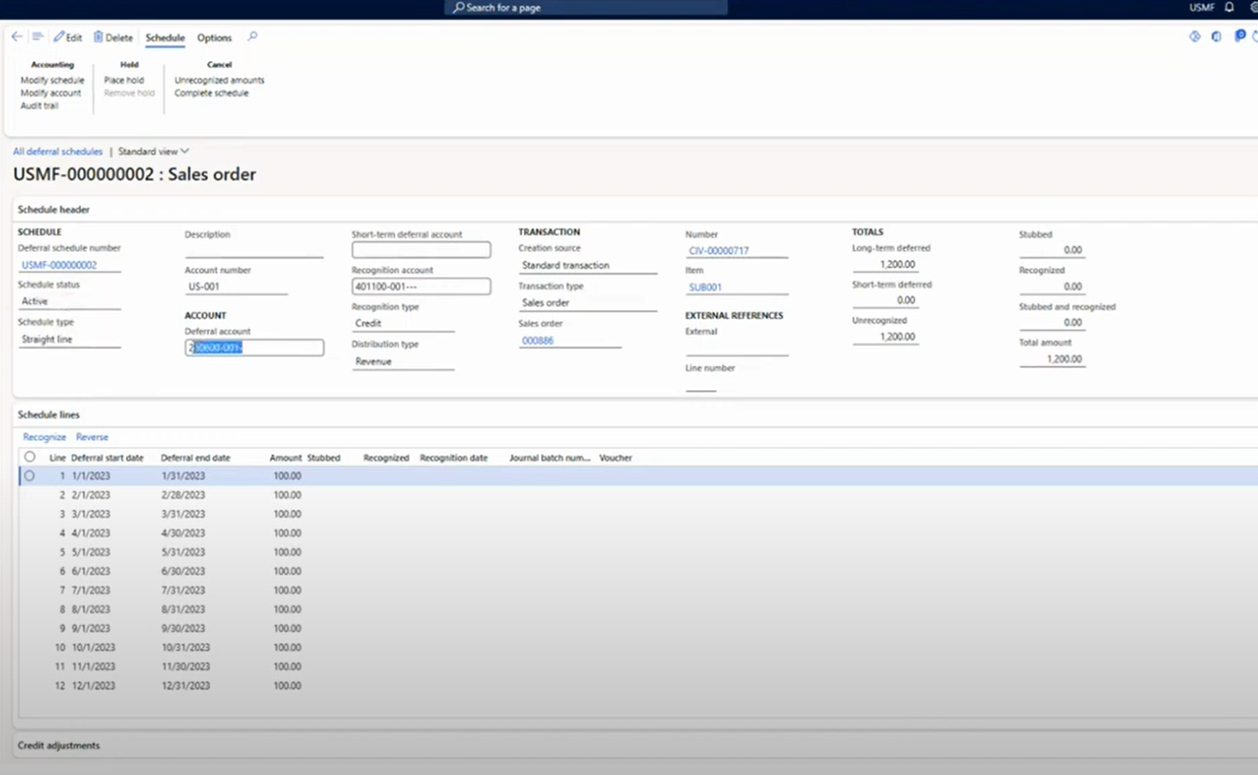Collapse the Schedule header section
This screenshot has width=1258, height=775.
point(53,210)
